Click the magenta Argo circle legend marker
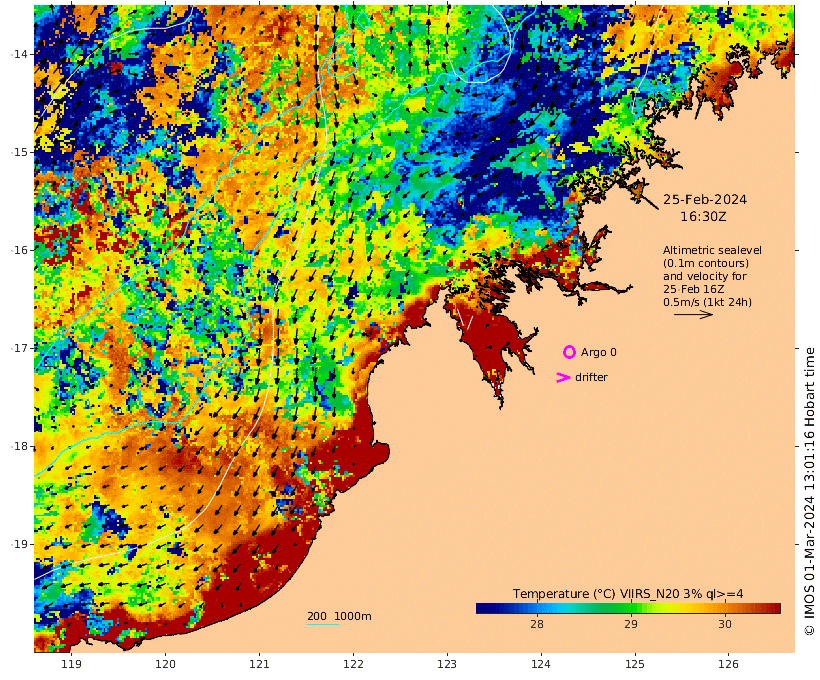The image size is (820, 680). click(569, 352)
